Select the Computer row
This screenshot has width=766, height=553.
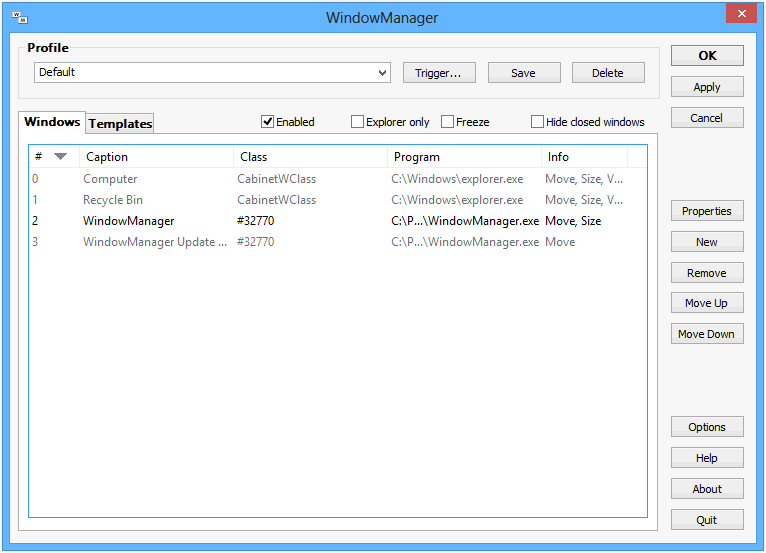338,179
